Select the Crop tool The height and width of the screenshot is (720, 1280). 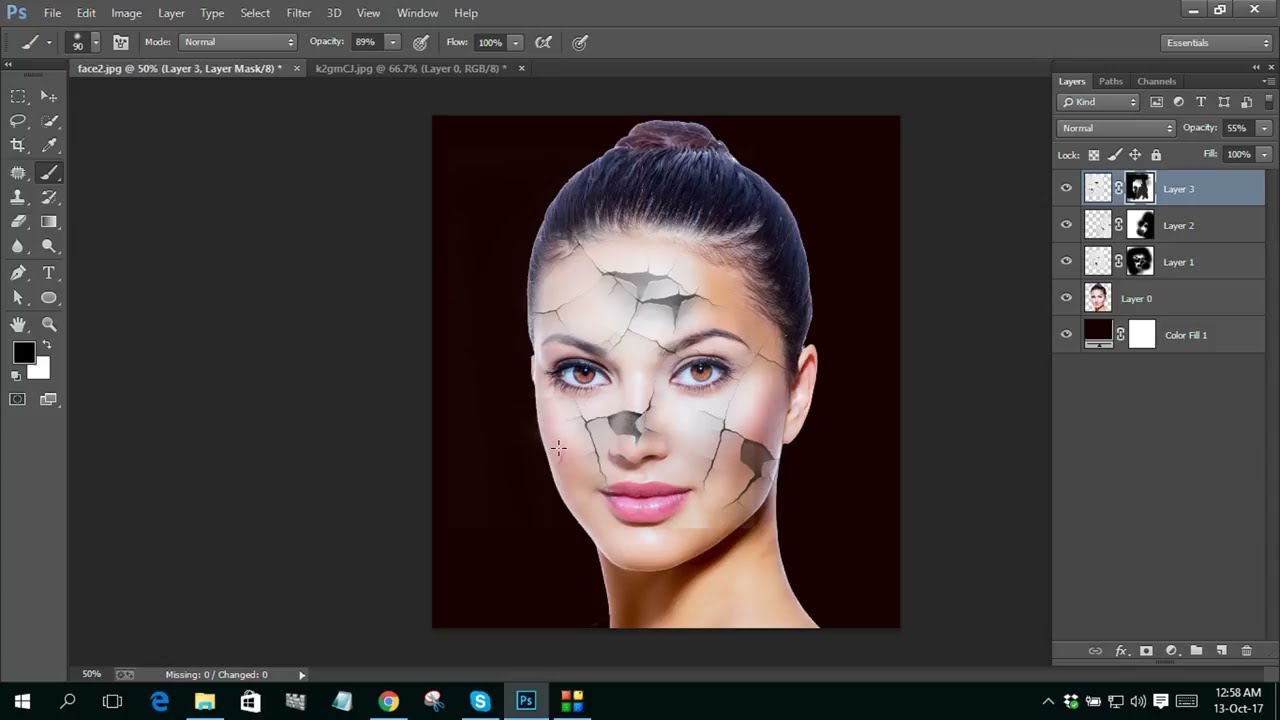pos(18,146)
